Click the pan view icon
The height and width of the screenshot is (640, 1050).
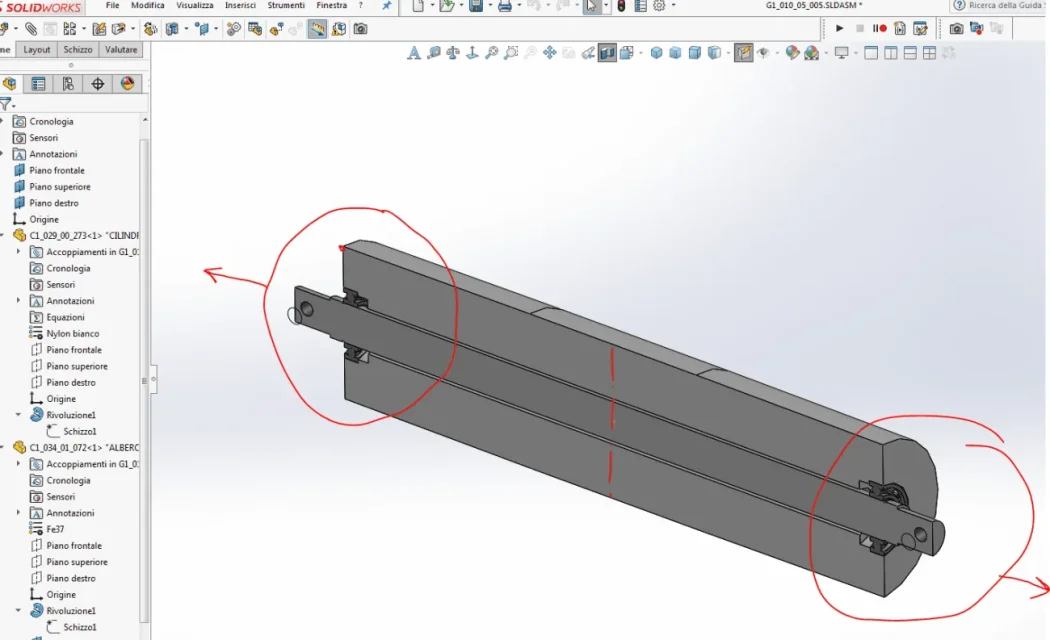[x=549, y=53]
